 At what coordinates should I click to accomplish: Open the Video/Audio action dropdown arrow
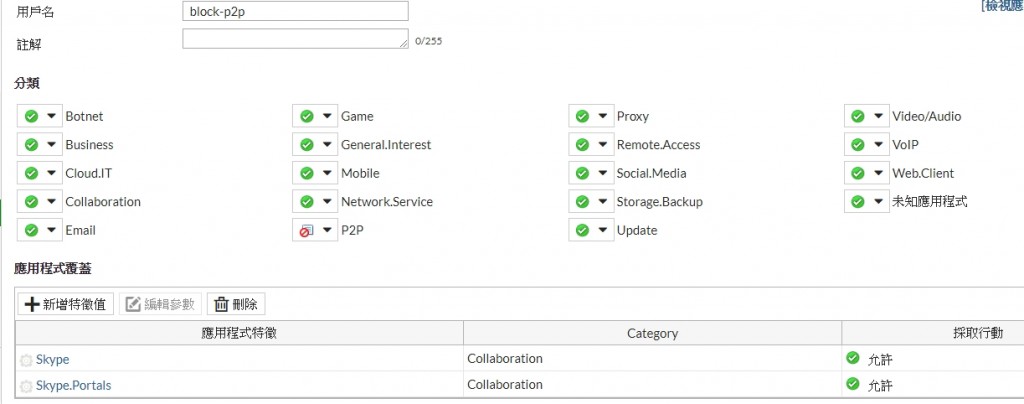[878, 116]
